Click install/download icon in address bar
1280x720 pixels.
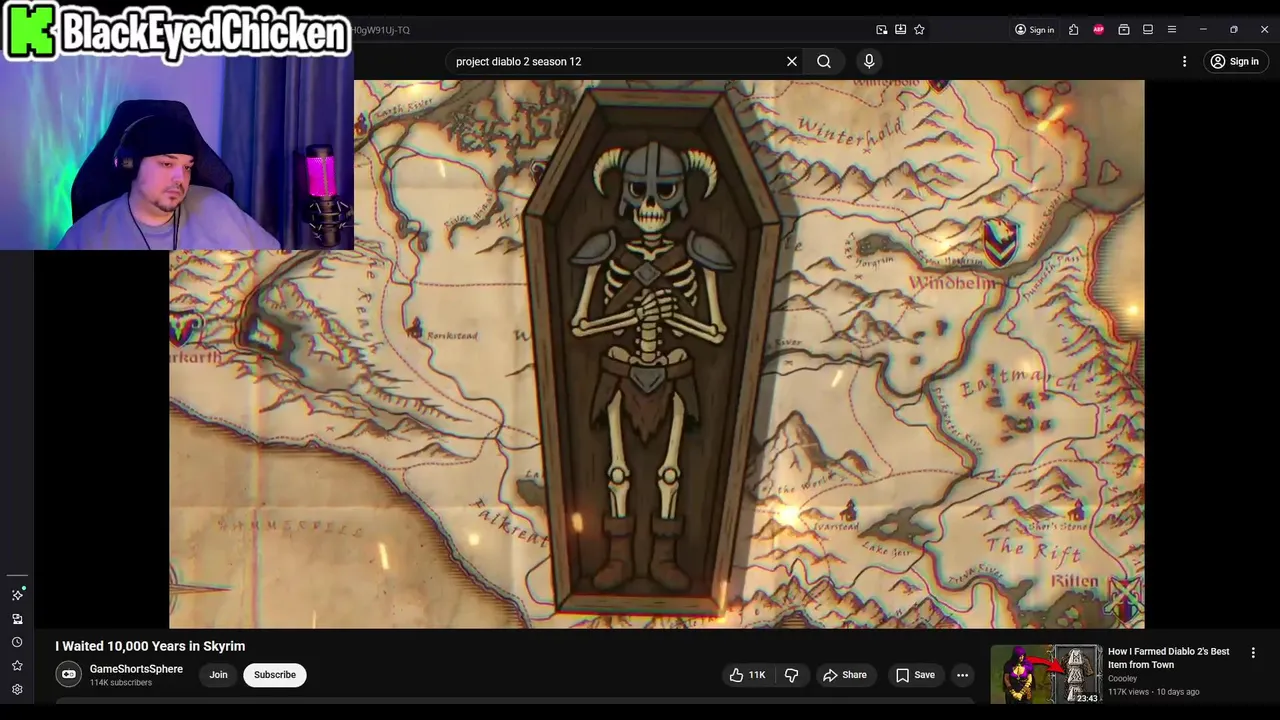pyautogui.click(x=901, y=30)
